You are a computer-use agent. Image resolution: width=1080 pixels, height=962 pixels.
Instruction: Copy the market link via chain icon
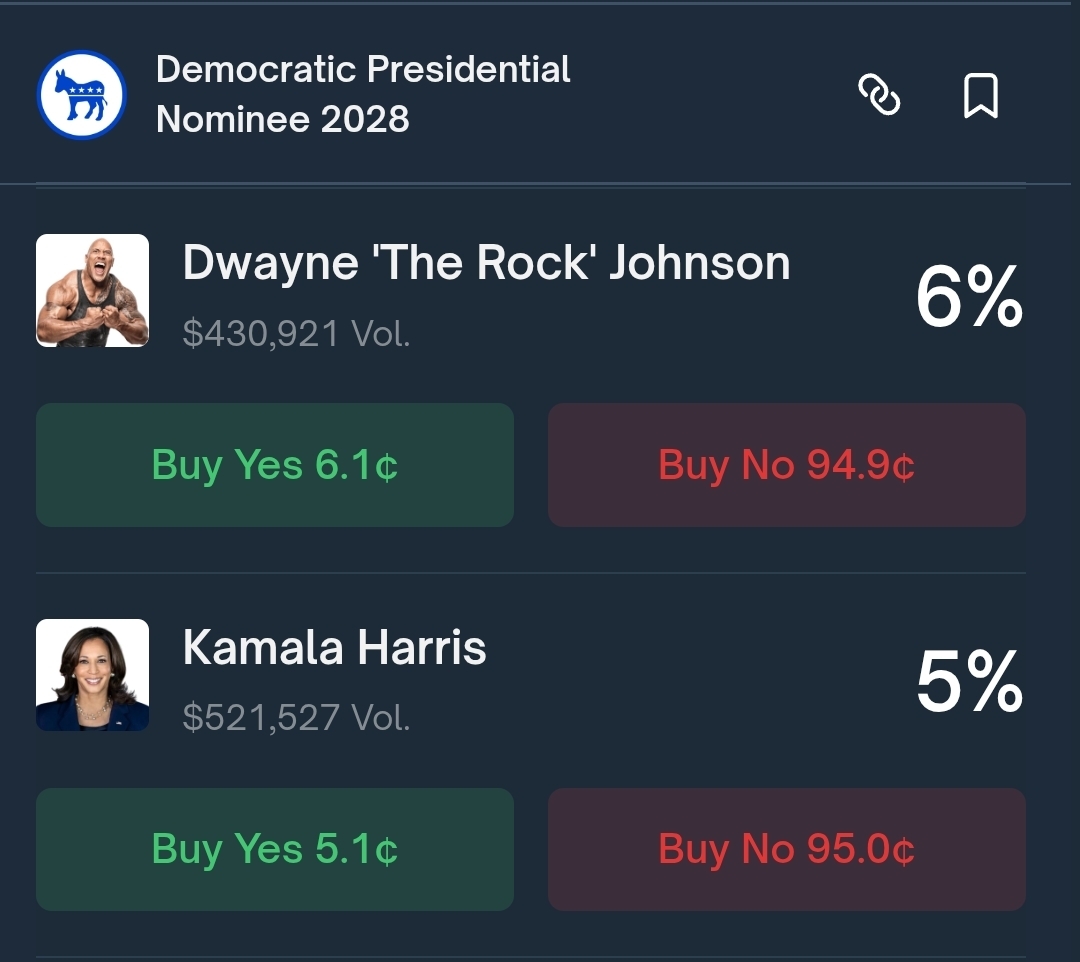tap(879, 96)
